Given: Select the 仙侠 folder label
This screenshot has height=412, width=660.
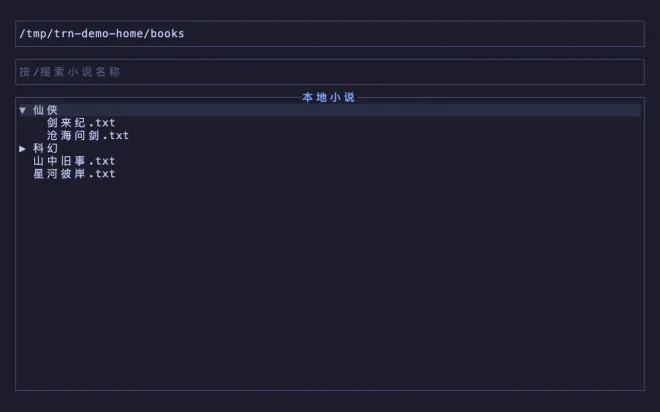Looking at the screenshot, I should click(x=45, y=110).
